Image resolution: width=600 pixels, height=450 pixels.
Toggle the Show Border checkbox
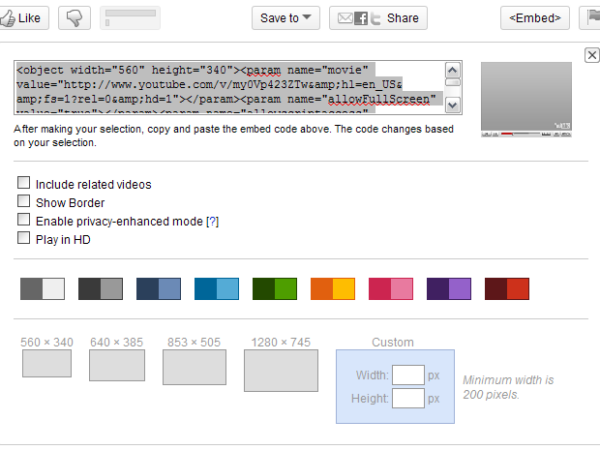pyautogui.click(x=23, y=202)
